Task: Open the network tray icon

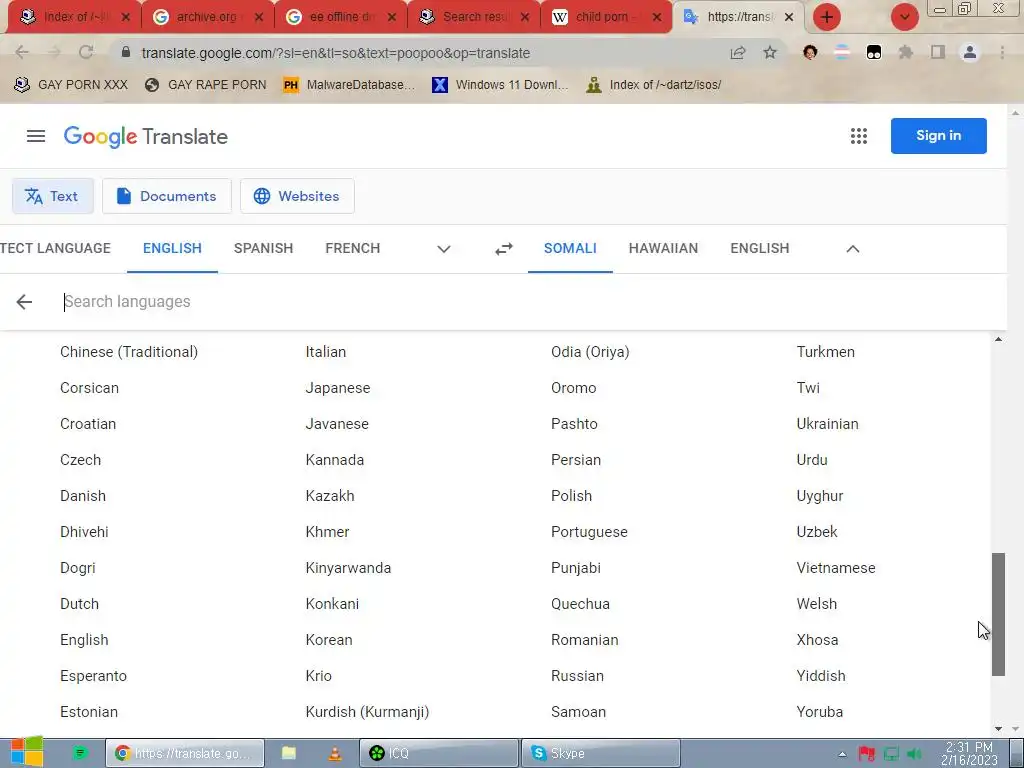Action: tap(891, 754)
